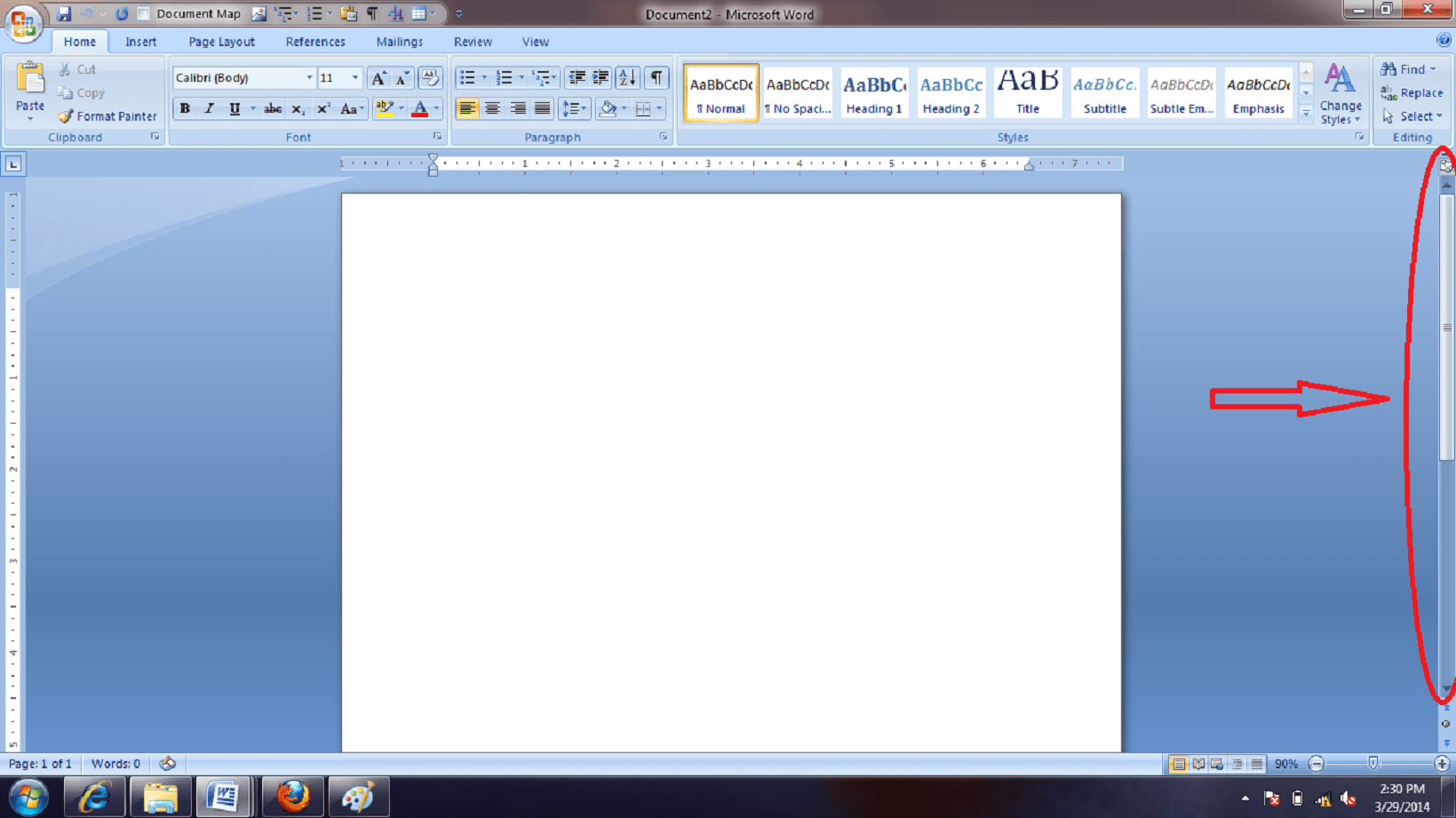1456x818 pixels.
Task: Toggle Subscript formatting
Action: [298, 108]
